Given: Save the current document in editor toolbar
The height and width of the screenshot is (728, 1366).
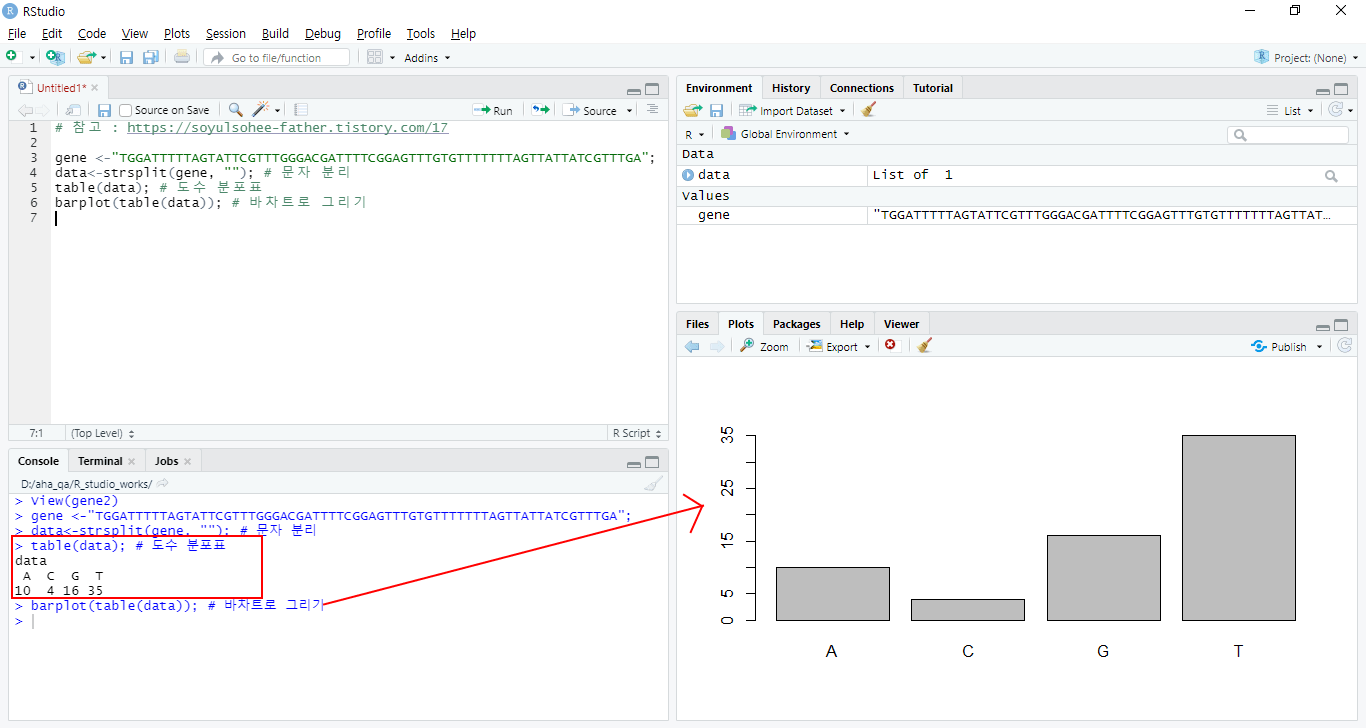Looking at the screenshot, I should click(104, 110).
